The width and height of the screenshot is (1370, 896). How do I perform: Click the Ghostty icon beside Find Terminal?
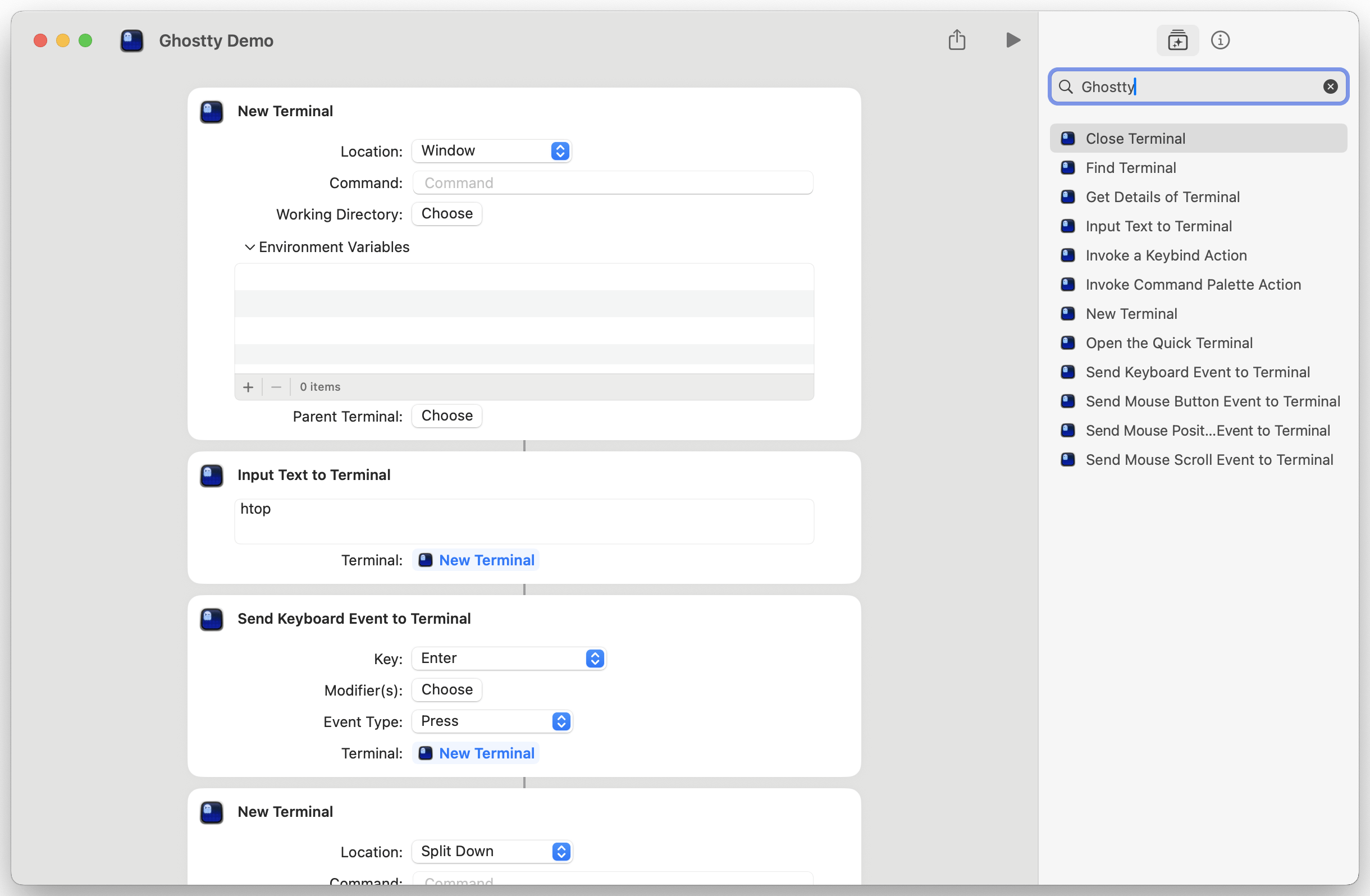coord(1067,167)
